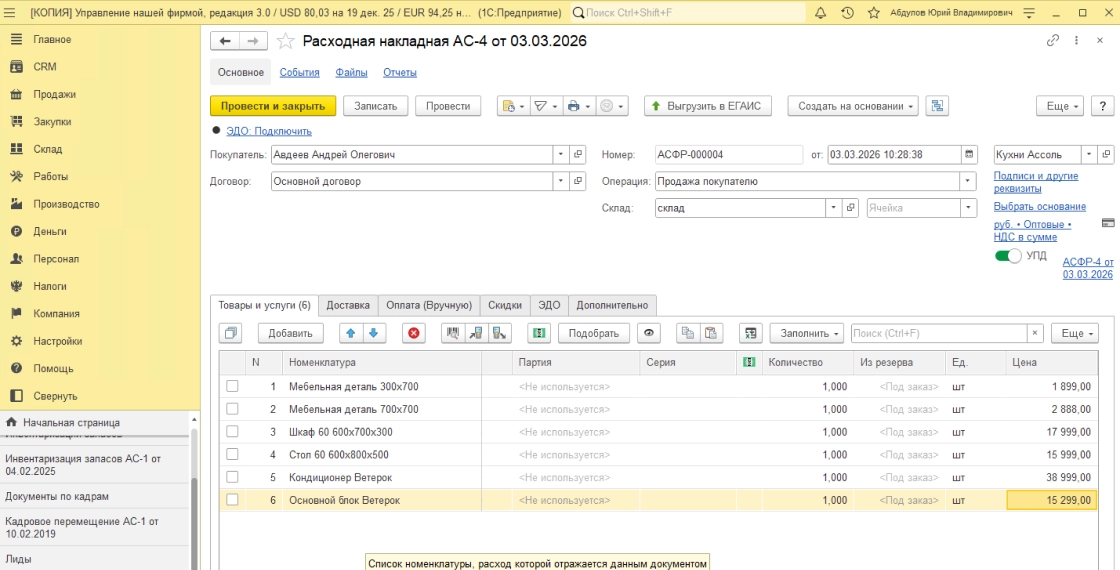The height and width of the screenshot is (570, 1120).
Task: Open the Помощь section
Action: 53,369
